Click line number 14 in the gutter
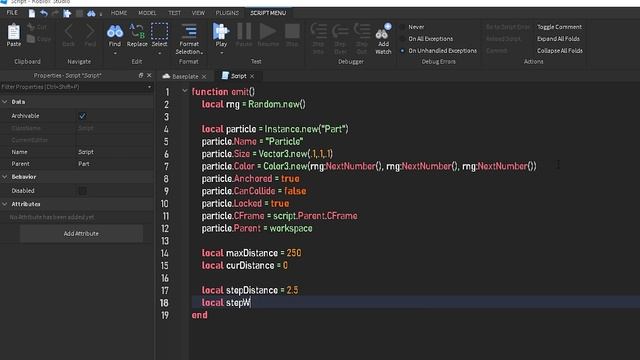 coord(164,253)
